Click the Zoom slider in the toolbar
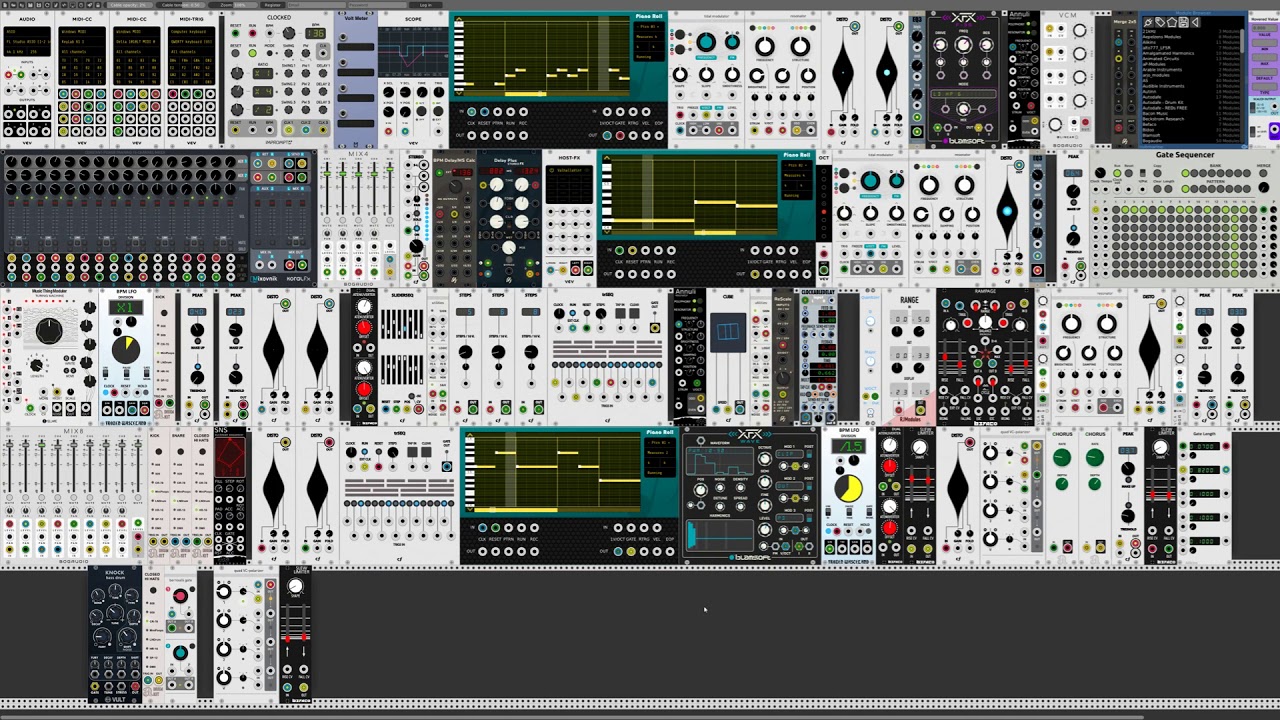The image size is (1280, 720). (x=233, y=5)
